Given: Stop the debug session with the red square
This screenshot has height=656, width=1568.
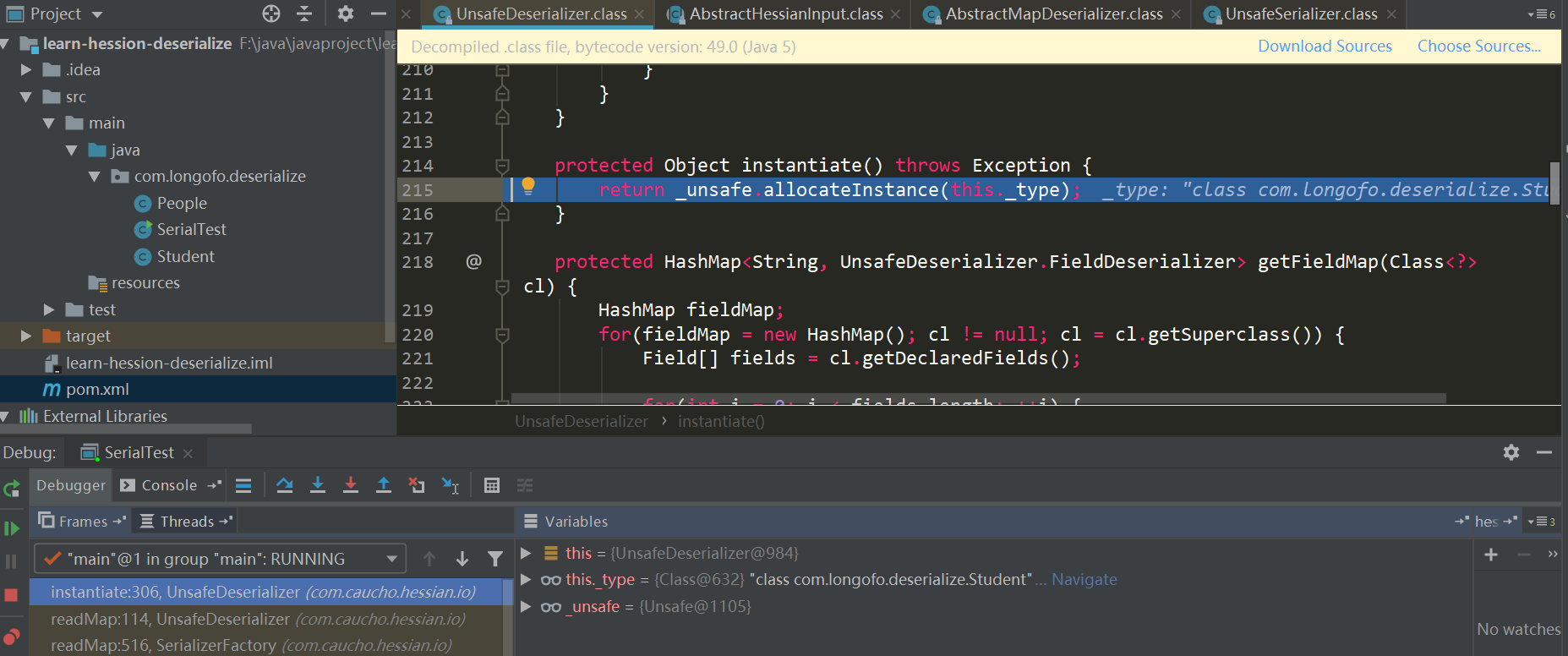Looking at the screenshot, I should click(11, 595).
